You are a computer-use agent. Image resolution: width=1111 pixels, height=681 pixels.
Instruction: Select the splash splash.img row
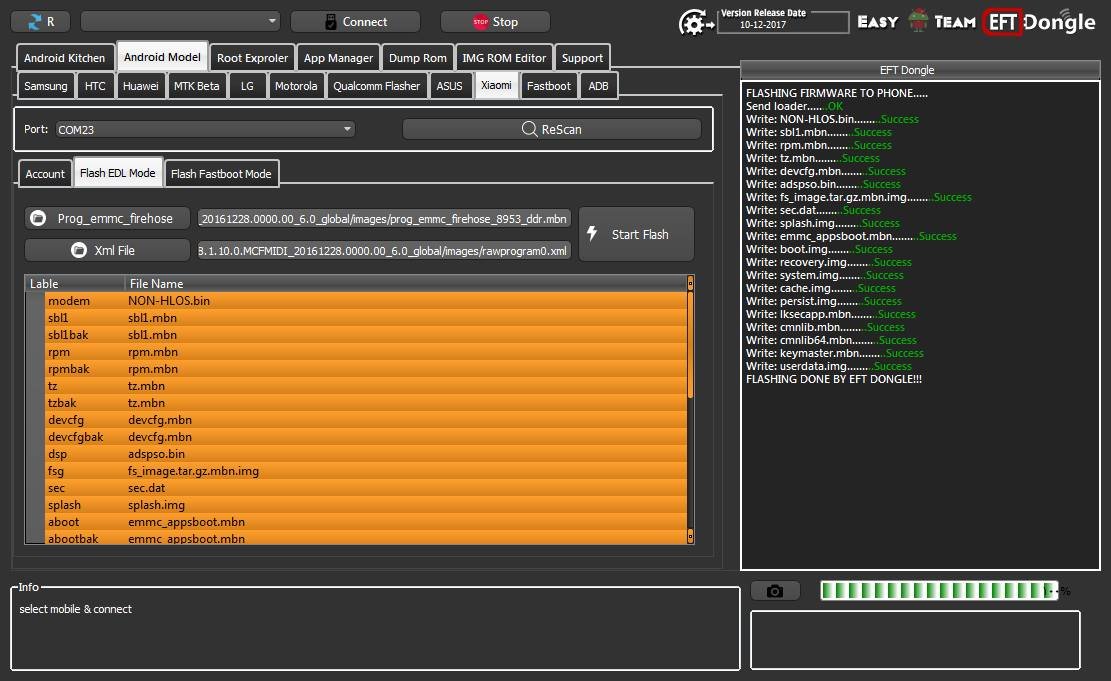[x=366, y=505]
